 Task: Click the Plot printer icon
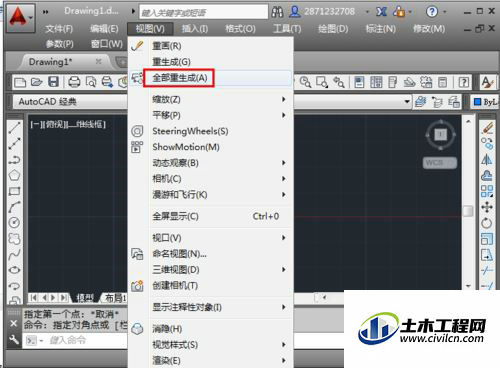74,82
